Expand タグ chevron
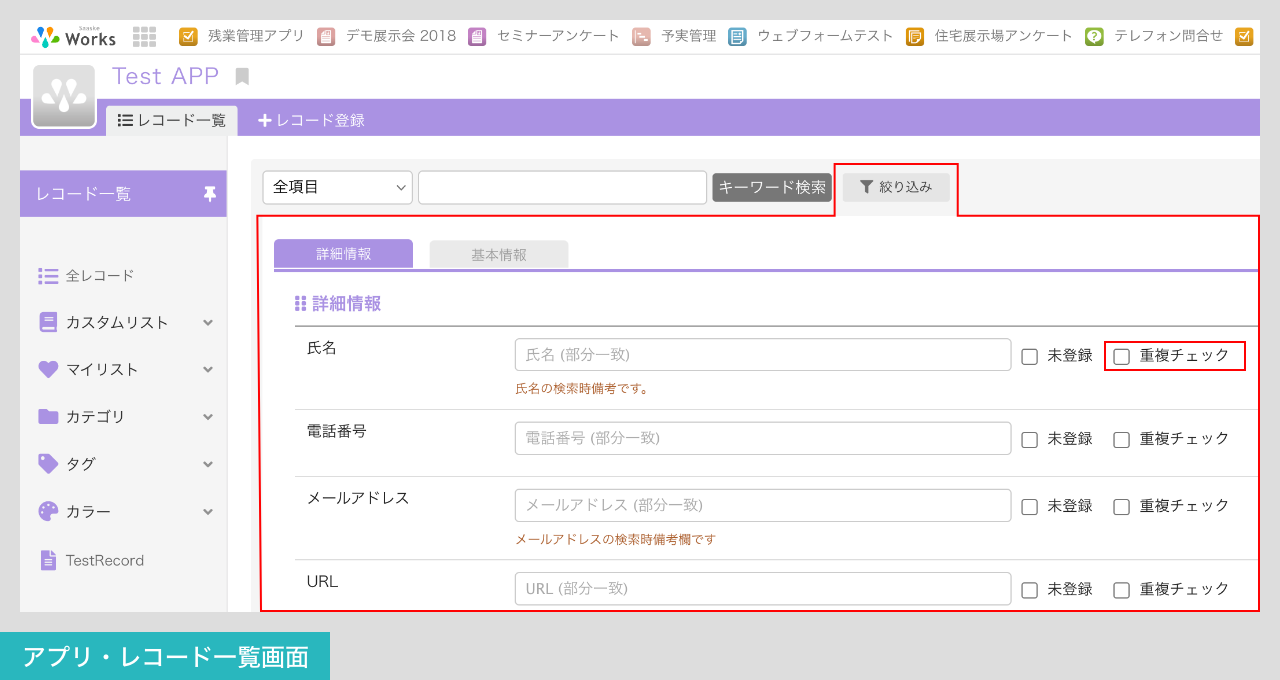This screenshot has height=680, width=1280. click(x=208, y=464)
